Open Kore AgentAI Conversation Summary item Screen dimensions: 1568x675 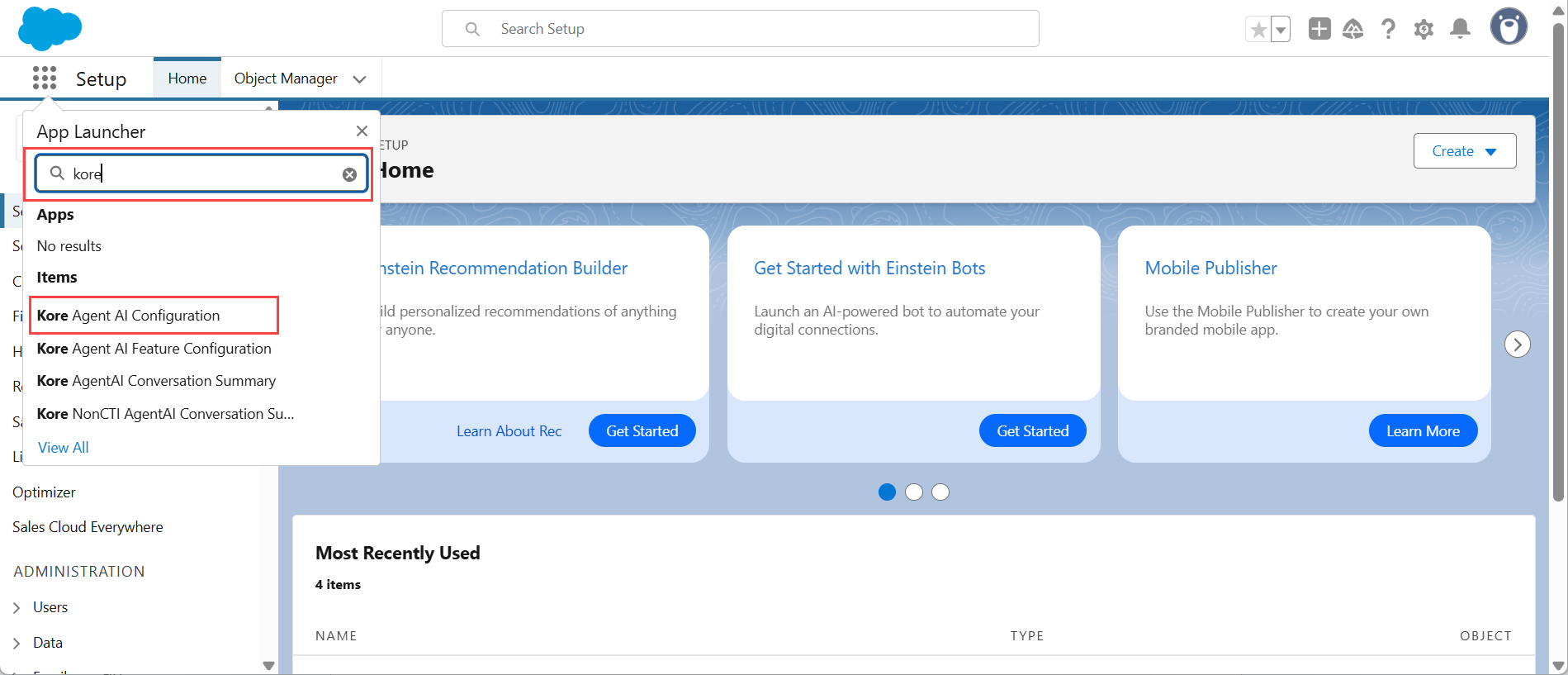tap(156, 381)
